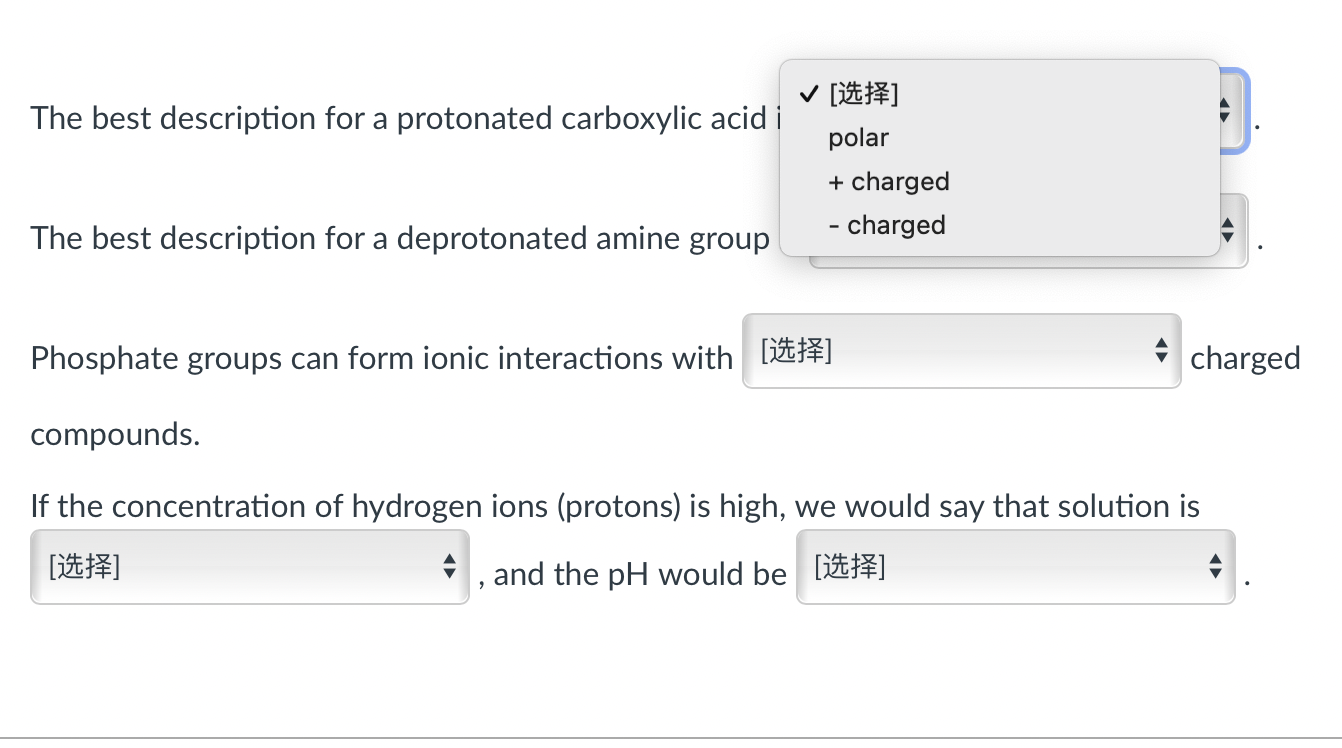Click the arrows icon on the pH dropdown

coord(1215,567)
